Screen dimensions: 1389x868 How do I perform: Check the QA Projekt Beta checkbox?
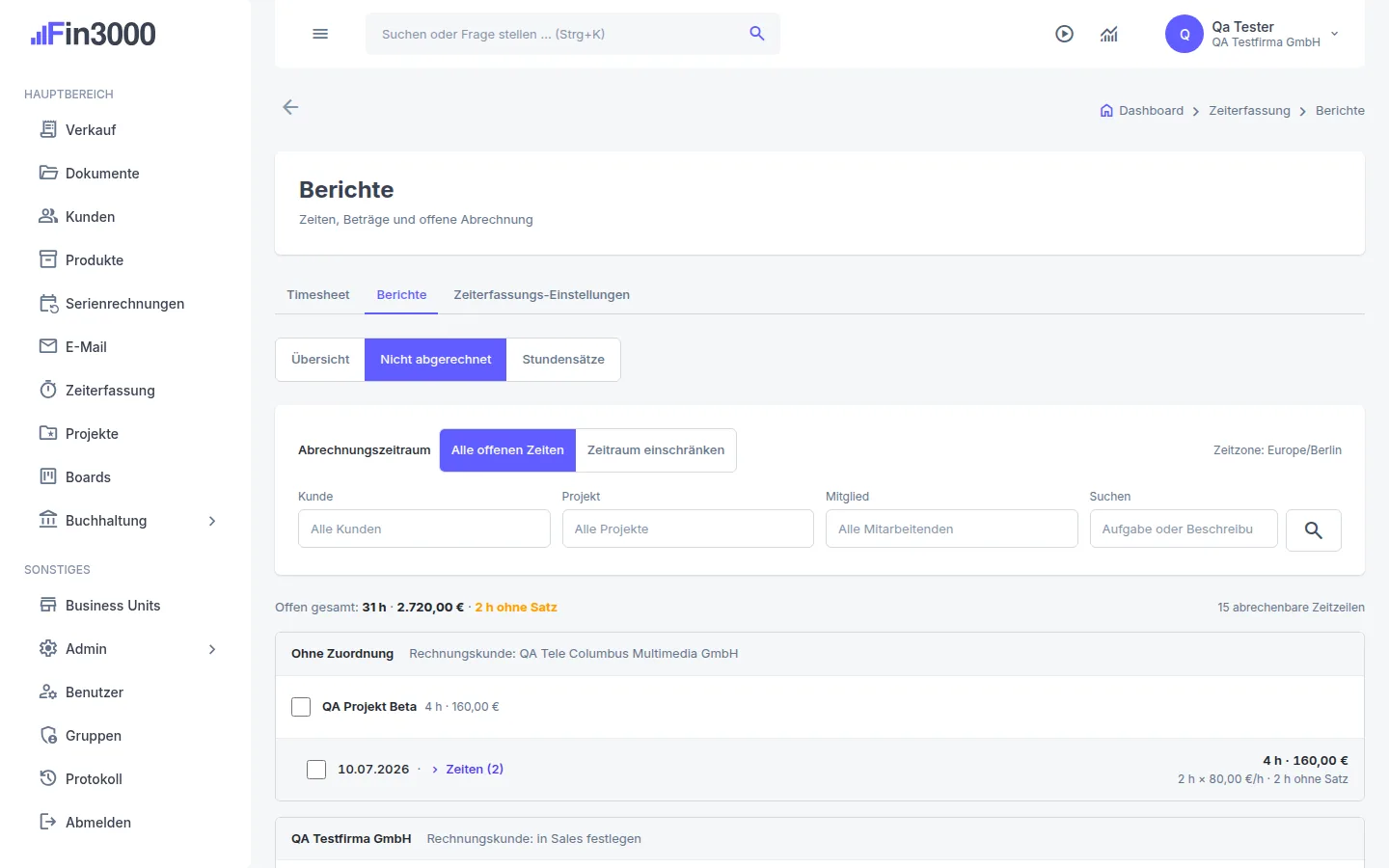[301, 707]
